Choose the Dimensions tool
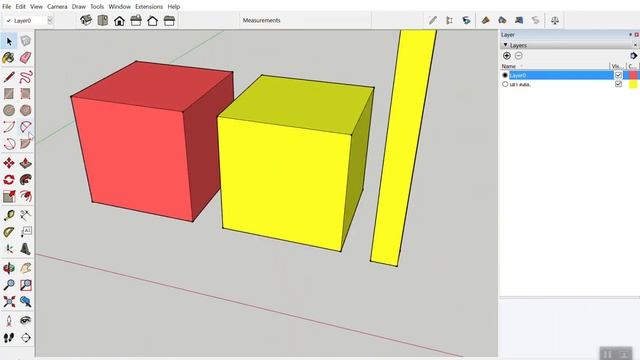The width and height of the screenshot is (640, 360). pos(26,215)
